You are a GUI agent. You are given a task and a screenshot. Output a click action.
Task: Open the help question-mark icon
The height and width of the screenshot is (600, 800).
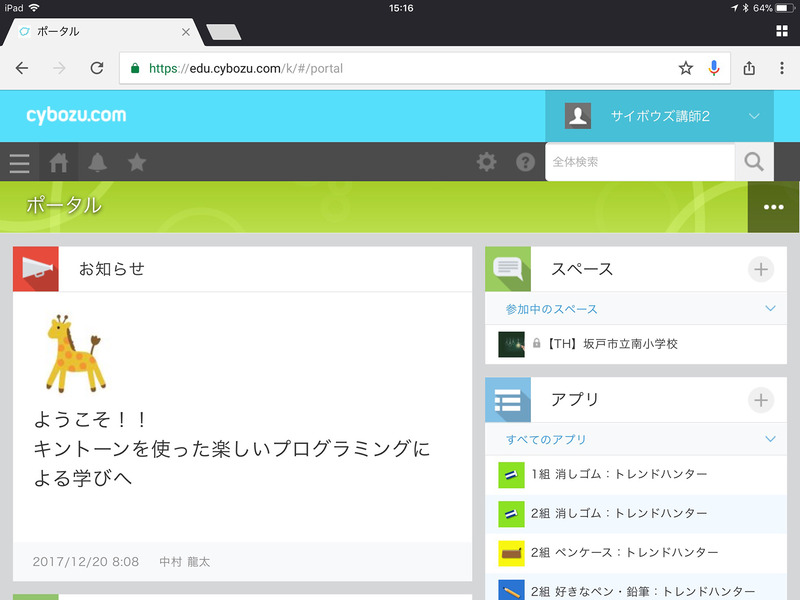[x=525, y=162]
